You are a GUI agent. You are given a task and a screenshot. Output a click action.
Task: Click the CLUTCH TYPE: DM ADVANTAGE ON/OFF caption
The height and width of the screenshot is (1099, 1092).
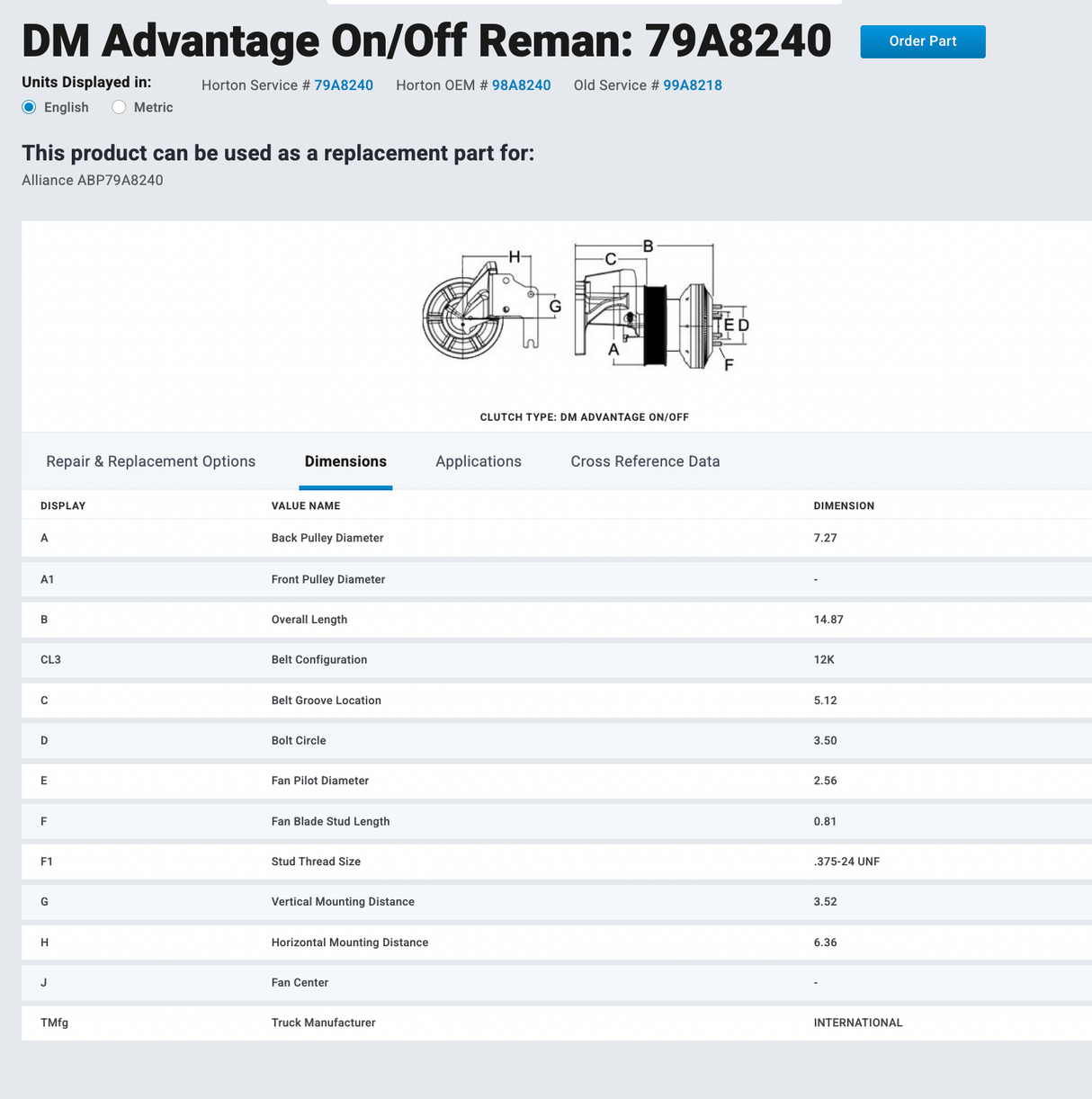pos(585,417)
